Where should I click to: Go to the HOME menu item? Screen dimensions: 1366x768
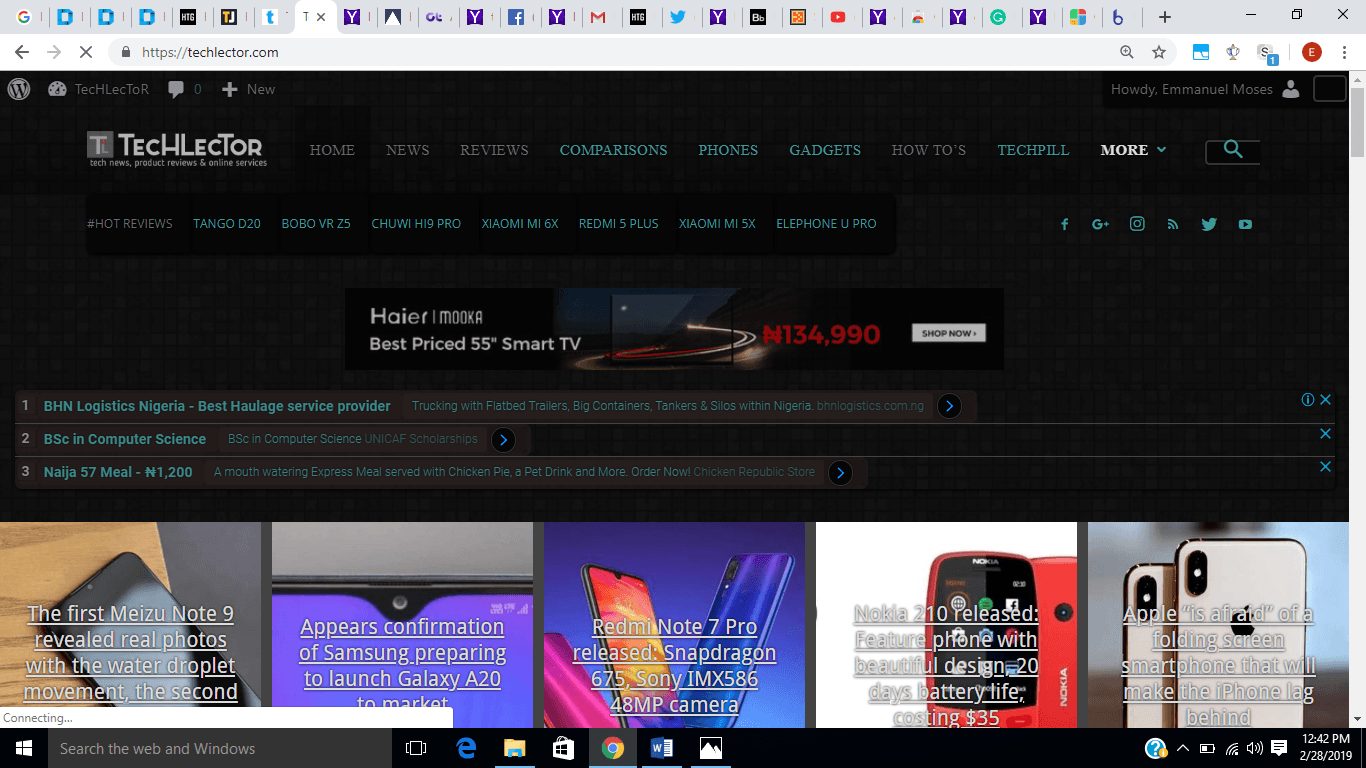click(332, 150)
